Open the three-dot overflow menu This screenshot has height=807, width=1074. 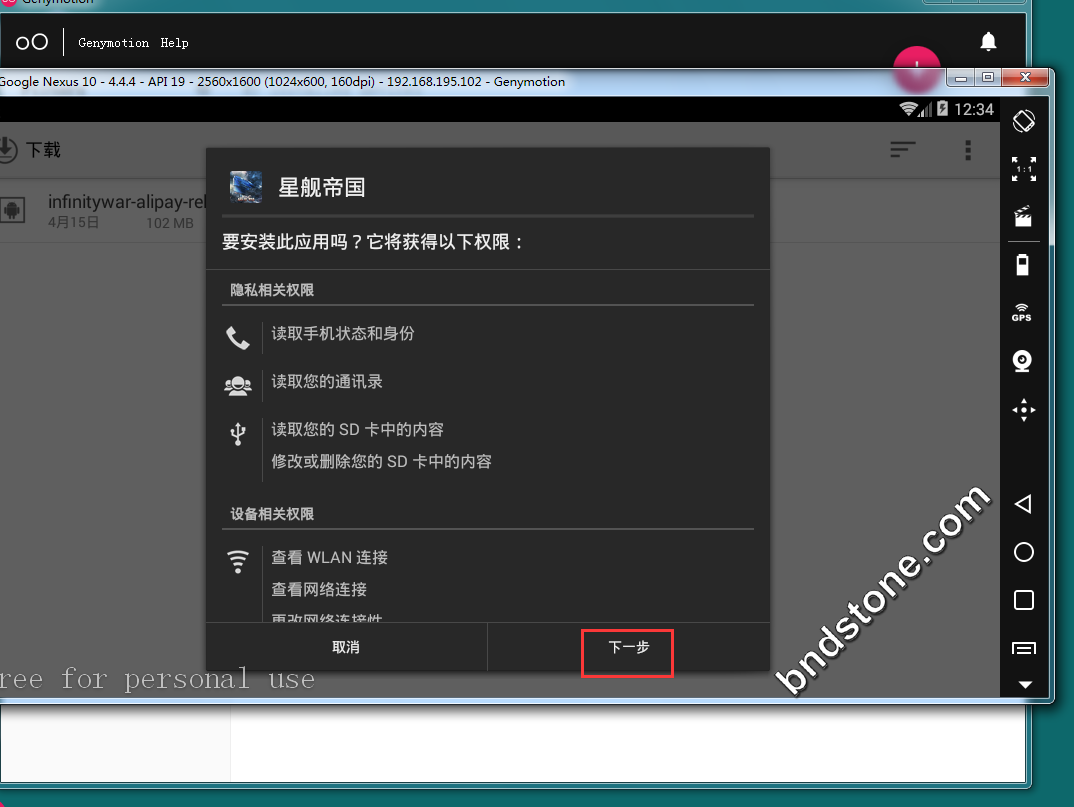point(967,150)
